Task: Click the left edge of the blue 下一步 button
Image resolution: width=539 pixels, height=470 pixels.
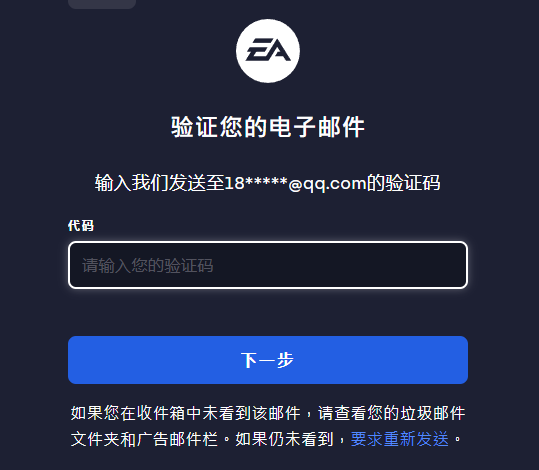Action: (74, 360)
